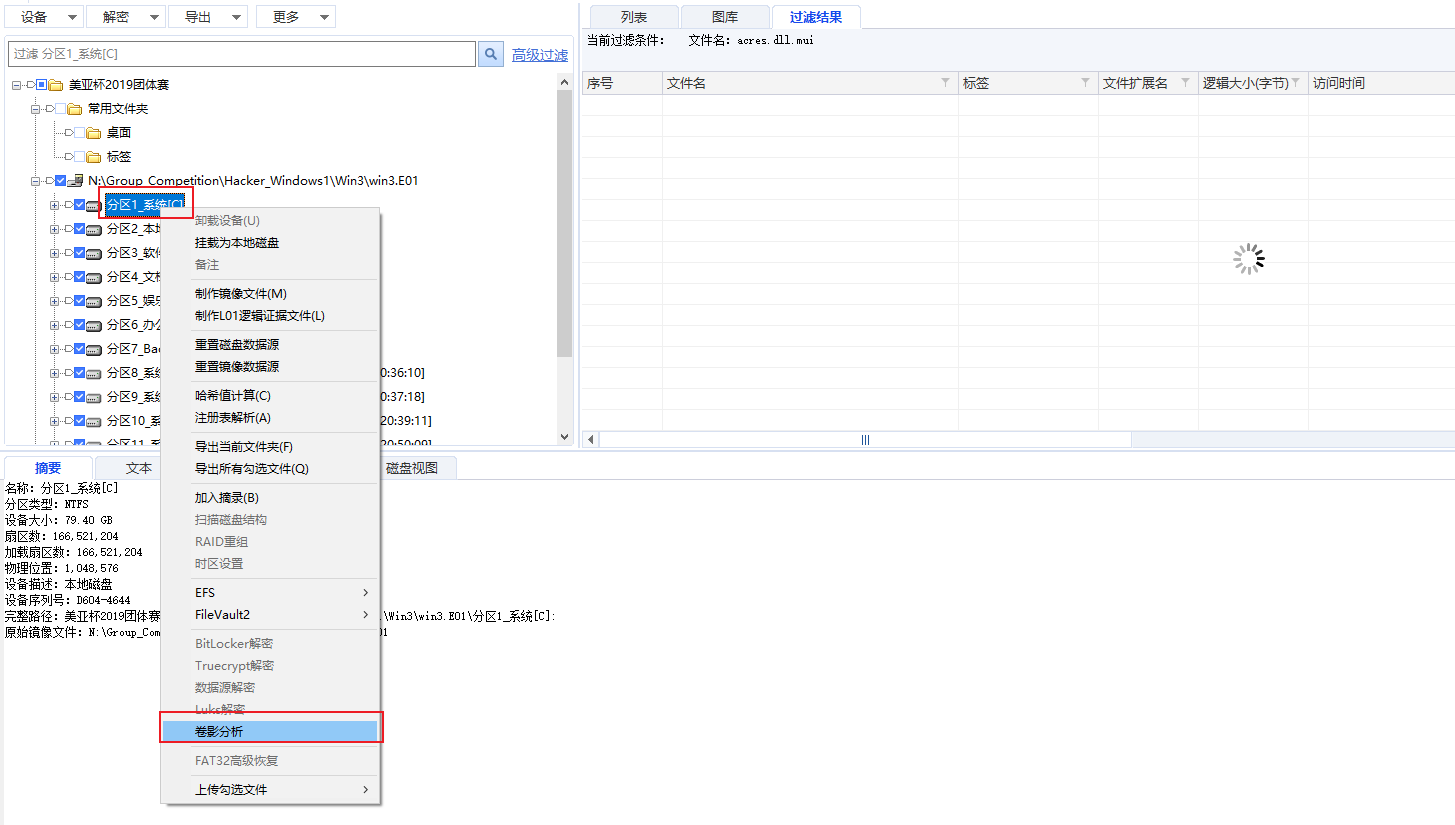Choose 导出当前文件夹(F) menu entry
This screenshot has width=1455, height=825.
tap(270, 447)
